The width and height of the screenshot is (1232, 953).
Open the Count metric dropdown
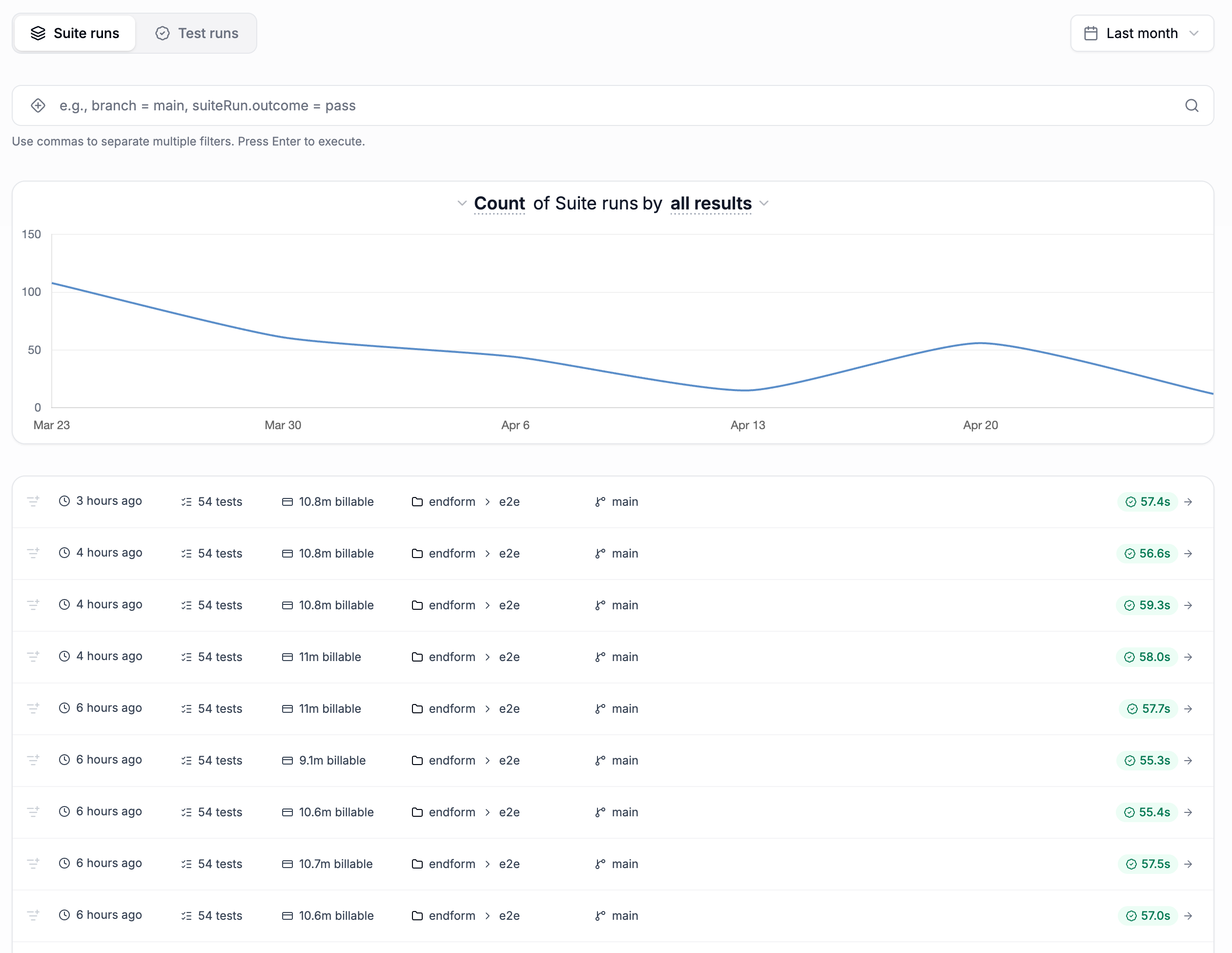(x=499, y=203)
